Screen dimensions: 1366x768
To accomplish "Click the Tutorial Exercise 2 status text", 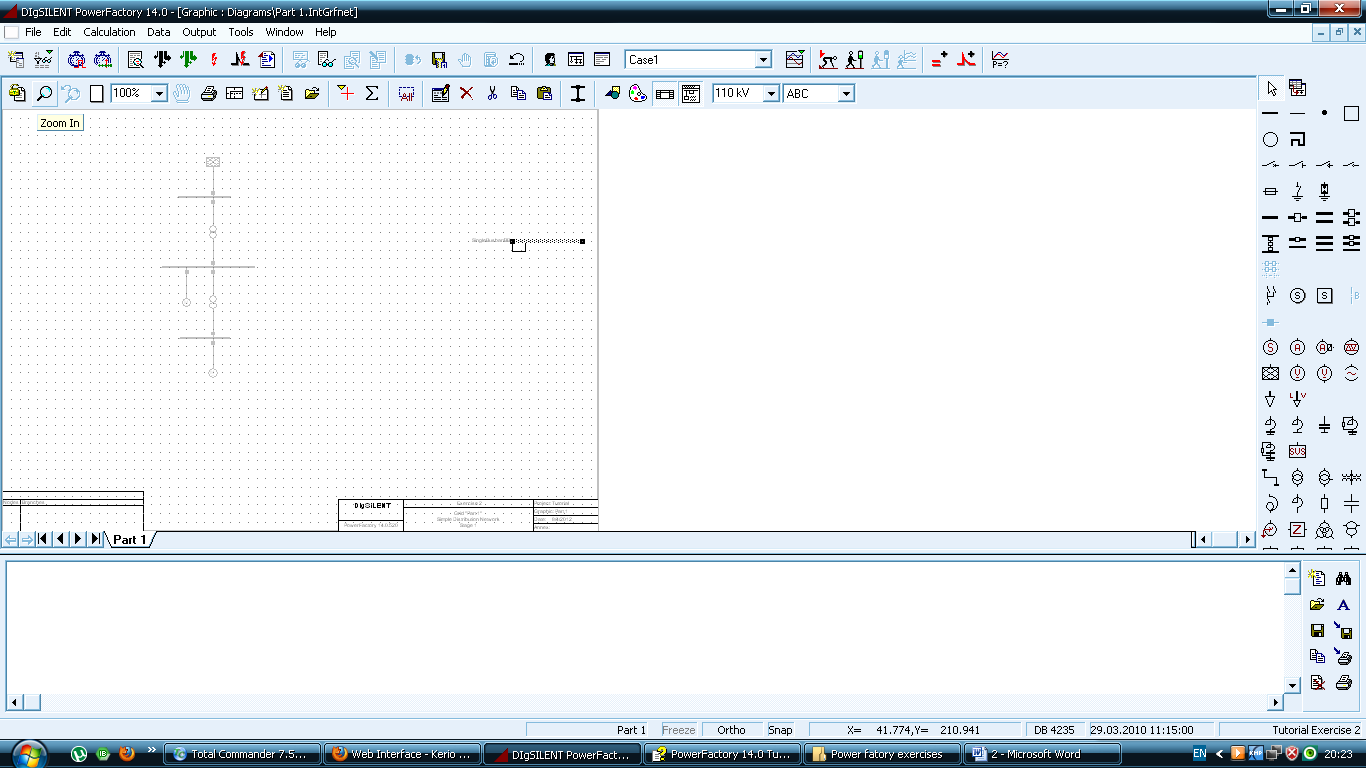I will [x=1316, y=730].
